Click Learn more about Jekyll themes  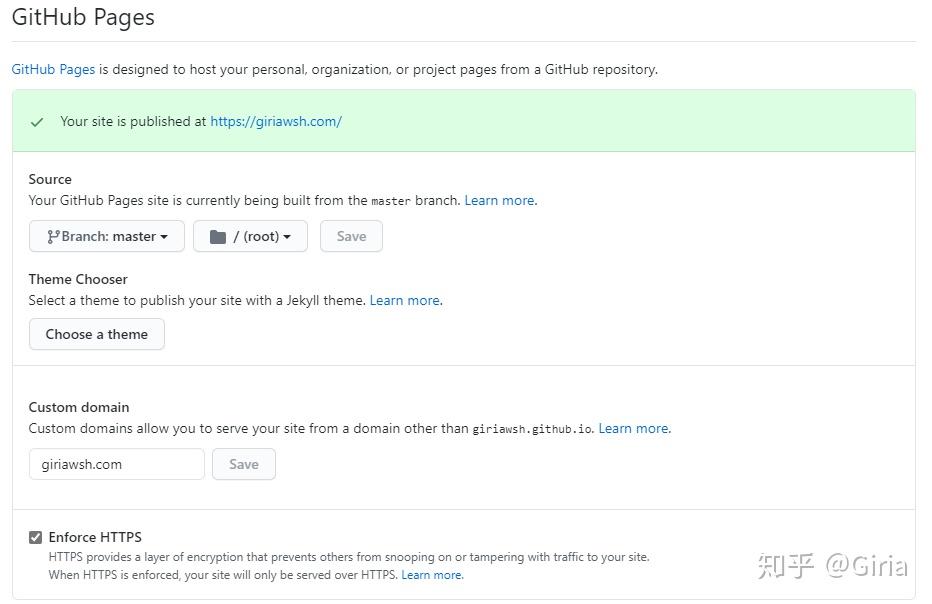coord(404,300)
